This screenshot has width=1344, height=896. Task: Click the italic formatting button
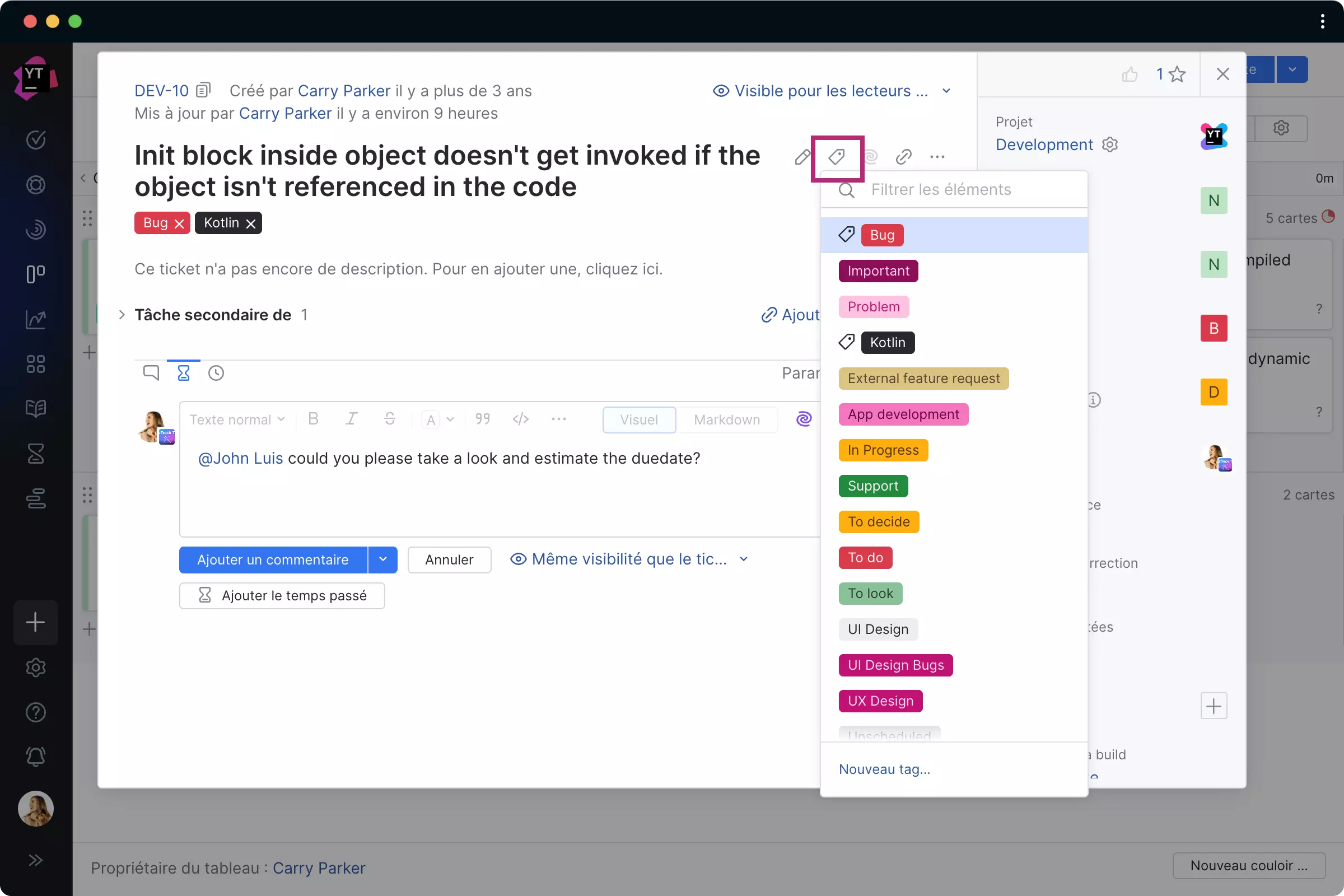click(x=351, y=419)
